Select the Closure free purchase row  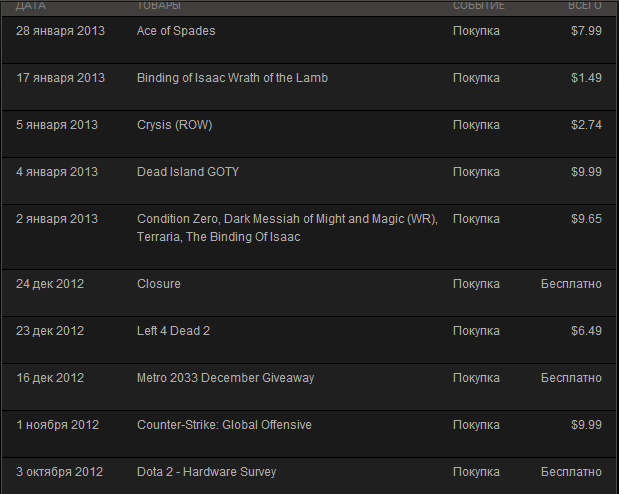pos(309,293)
